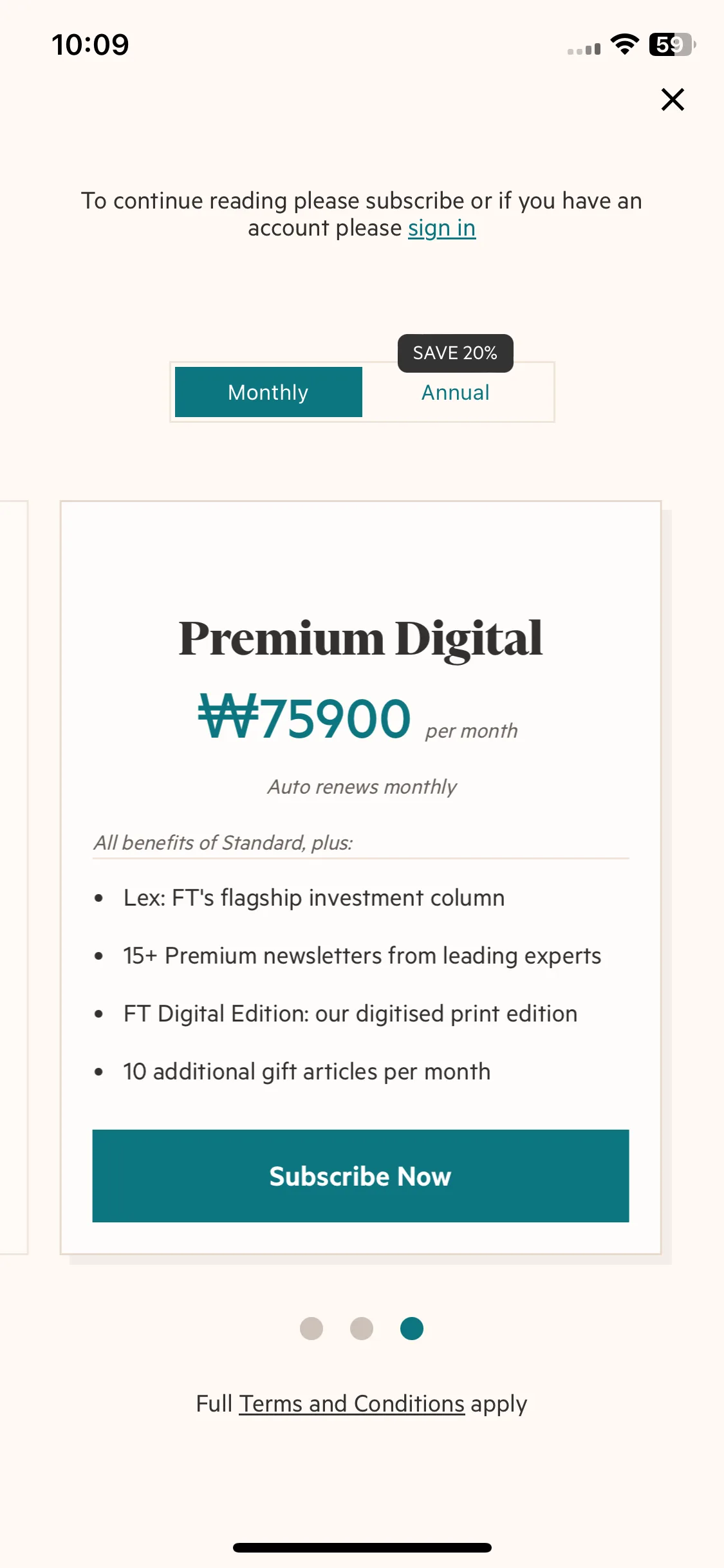Tap the 10:09 clock in status bar

pos(91,45)
